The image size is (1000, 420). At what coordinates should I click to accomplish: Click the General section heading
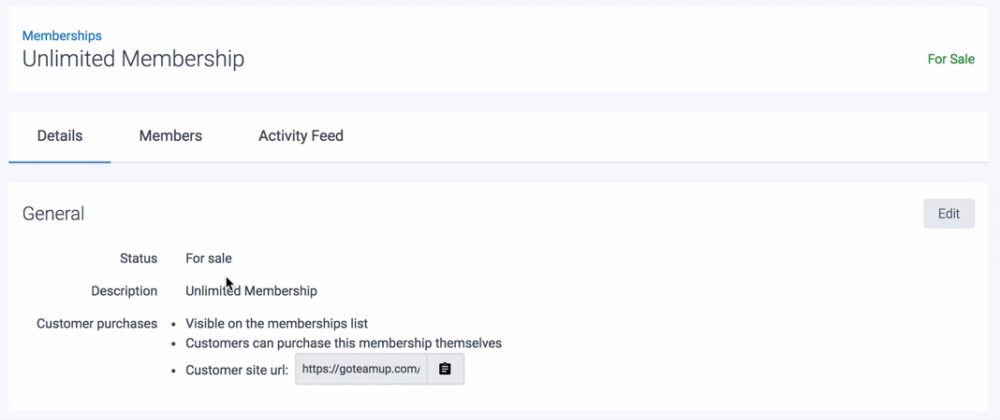tap(53, 213)
